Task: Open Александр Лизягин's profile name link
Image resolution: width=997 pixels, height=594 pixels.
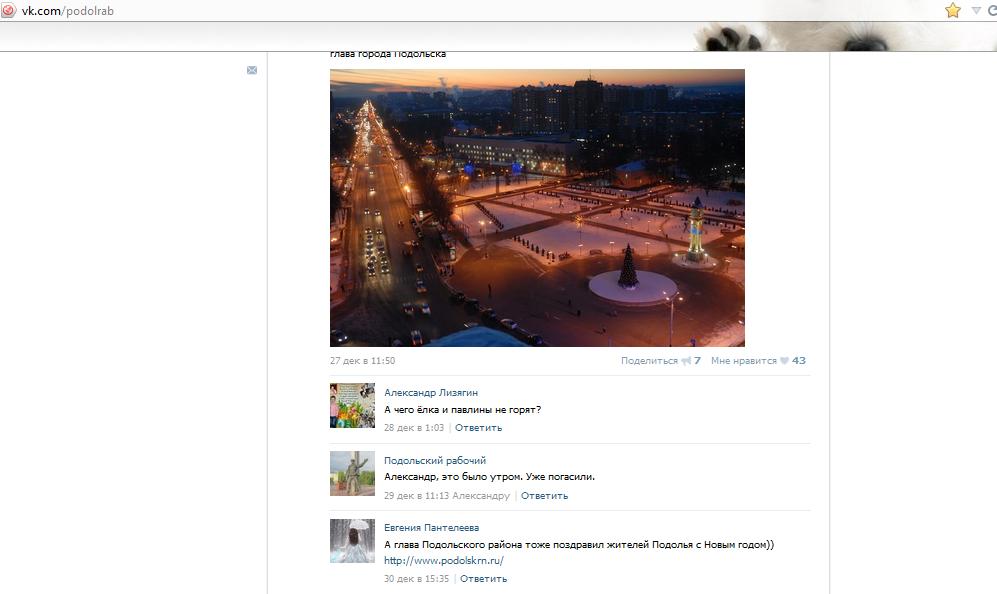Action: click(431, 393)
